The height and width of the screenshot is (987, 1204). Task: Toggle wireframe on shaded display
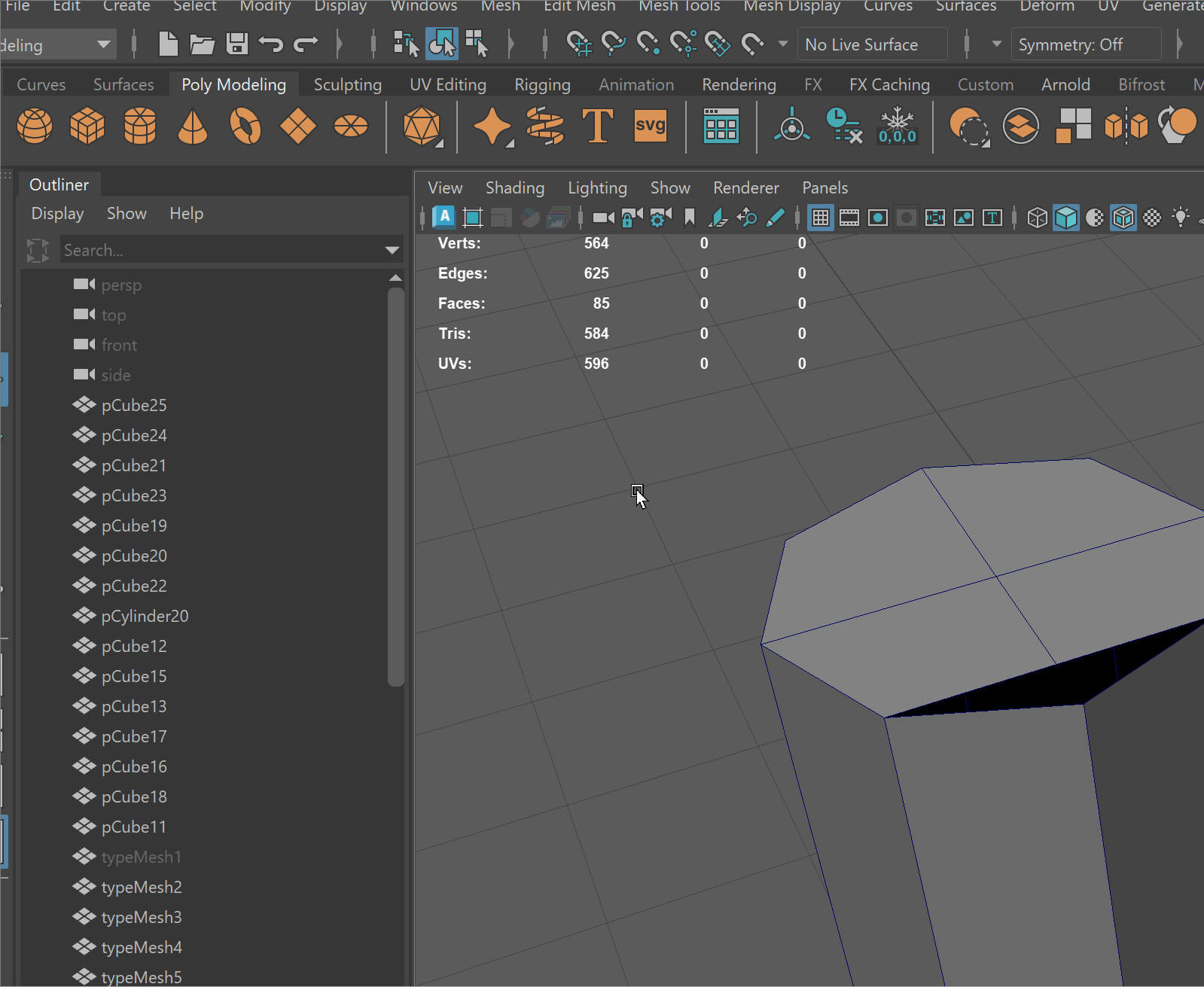pos(1123,218)
